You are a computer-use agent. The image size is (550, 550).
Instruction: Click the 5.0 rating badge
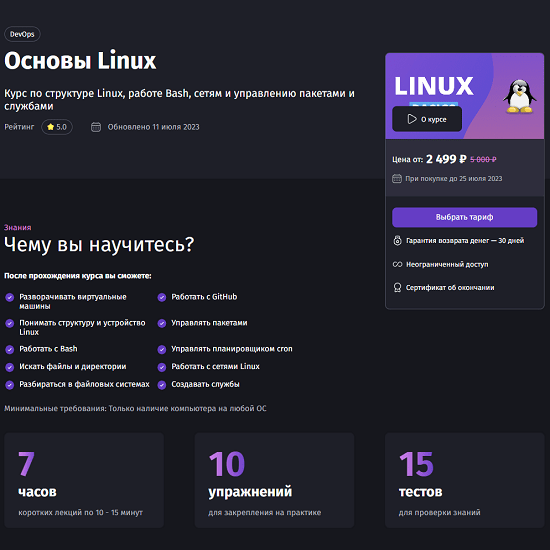coord(57,127)
